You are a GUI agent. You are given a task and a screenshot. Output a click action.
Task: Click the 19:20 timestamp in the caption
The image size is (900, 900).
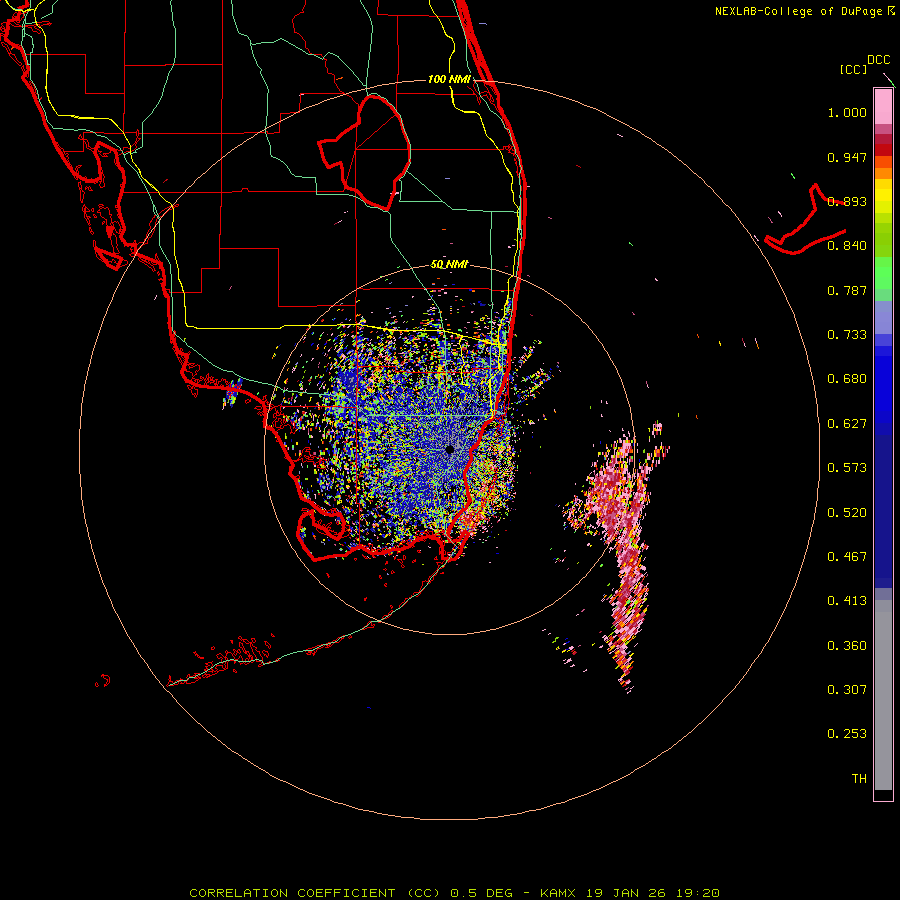[x=698, y=893]
